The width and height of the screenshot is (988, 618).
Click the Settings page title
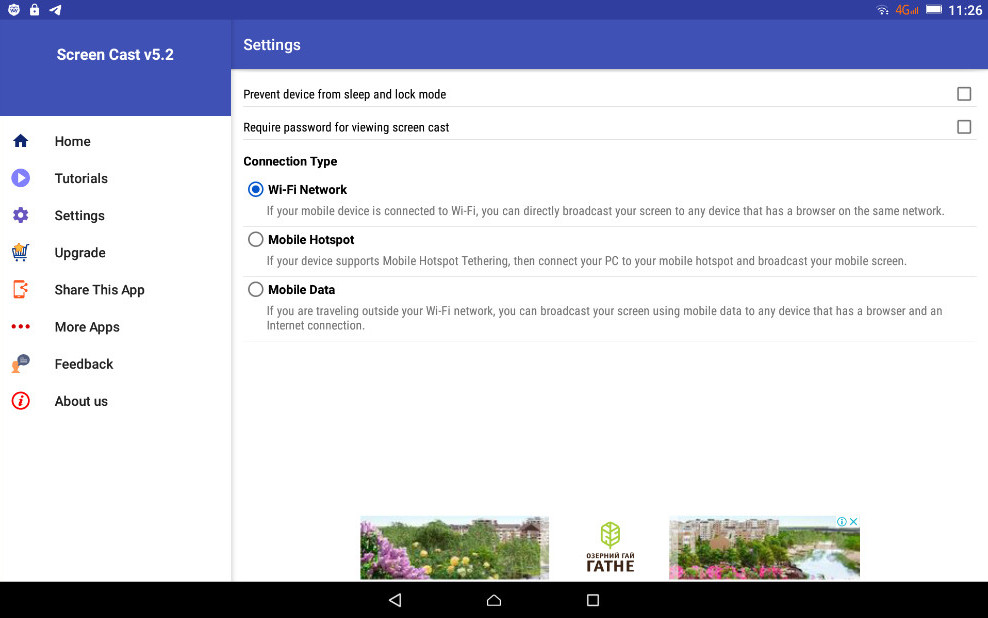[x=272, y=45]
